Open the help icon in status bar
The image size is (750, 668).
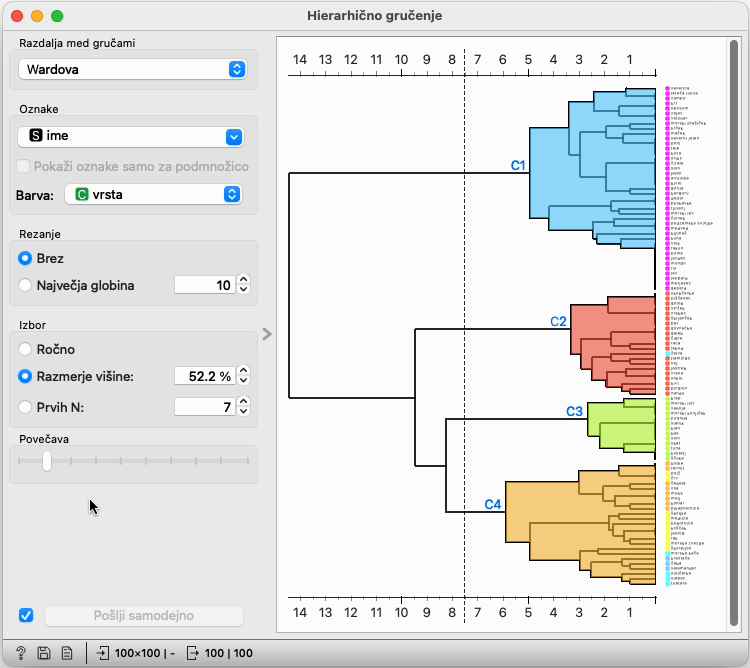(x=21, y=653)
